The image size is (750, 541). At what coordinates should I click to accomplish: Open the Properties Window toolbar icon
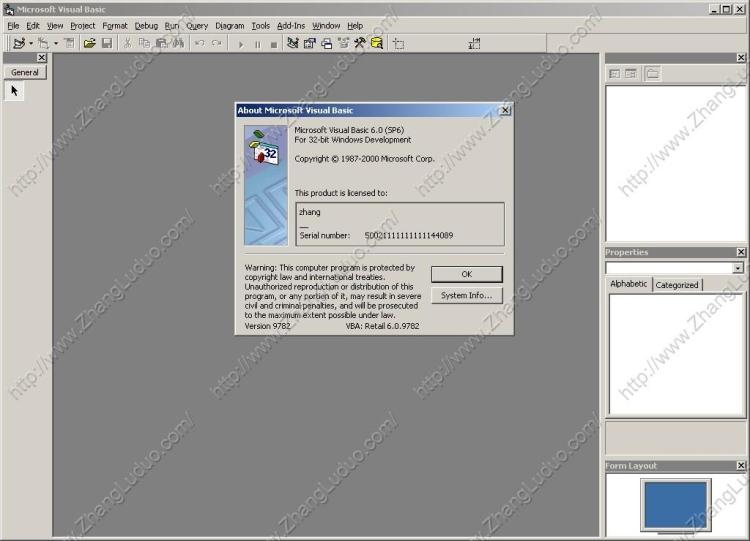(310, 44)
